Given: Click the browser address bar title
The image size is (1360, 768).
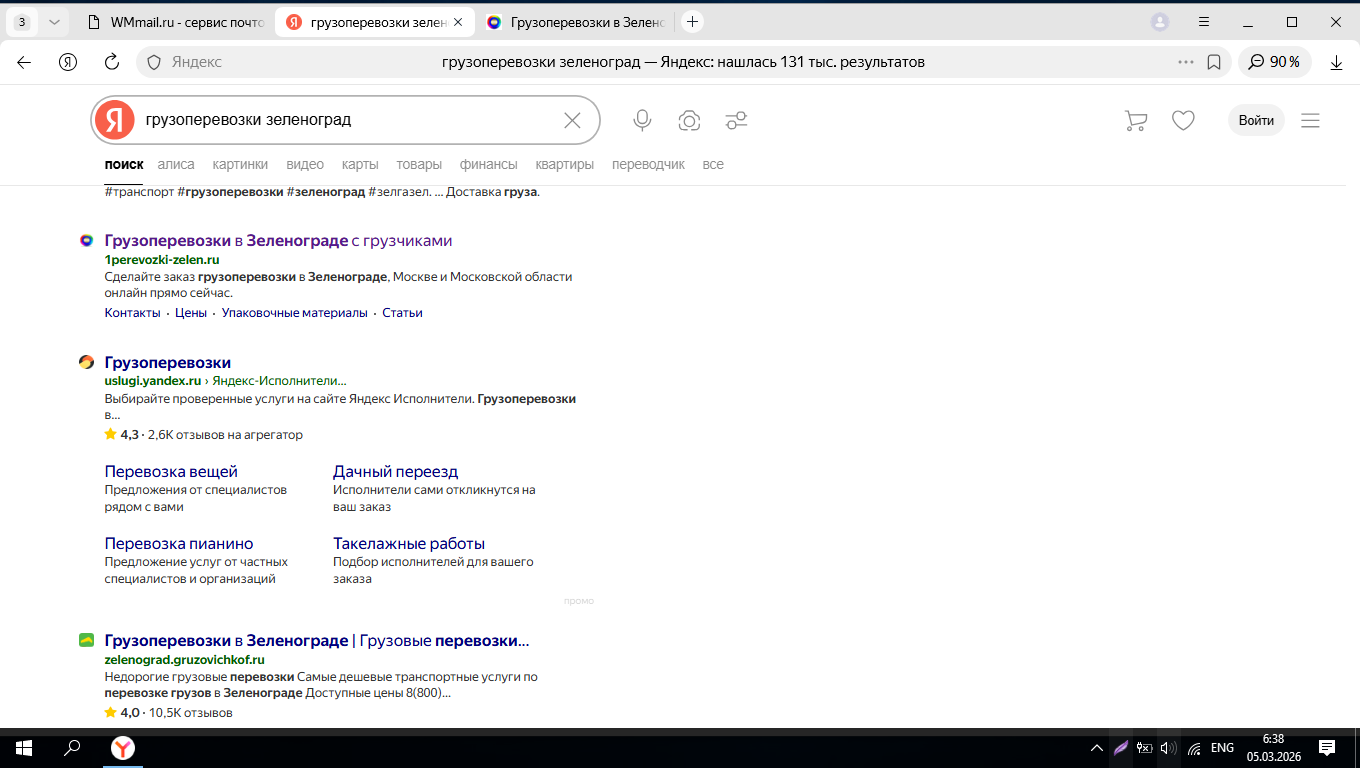Looking at the screenshot, I should pos(683,62).
